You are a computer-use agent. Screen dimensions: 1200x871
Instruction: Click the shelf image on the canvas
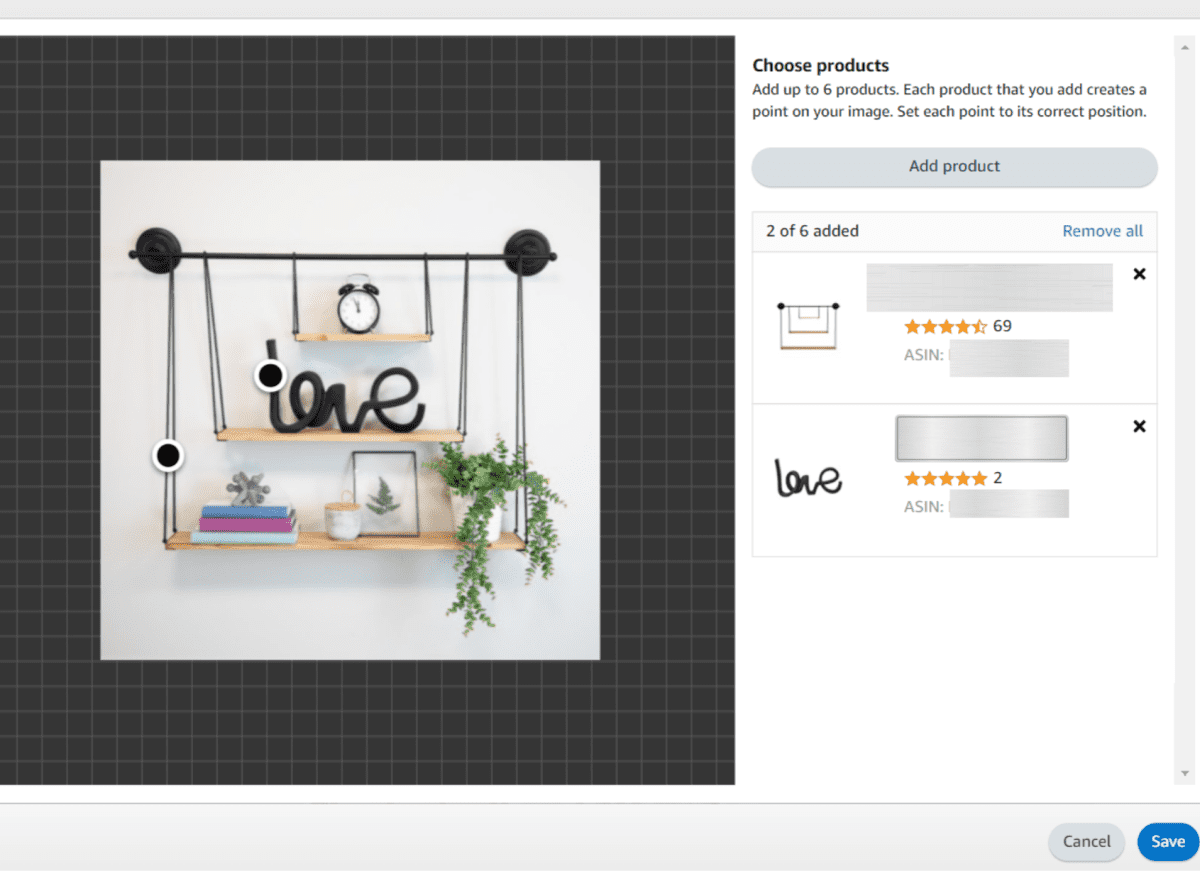[350, 410]
